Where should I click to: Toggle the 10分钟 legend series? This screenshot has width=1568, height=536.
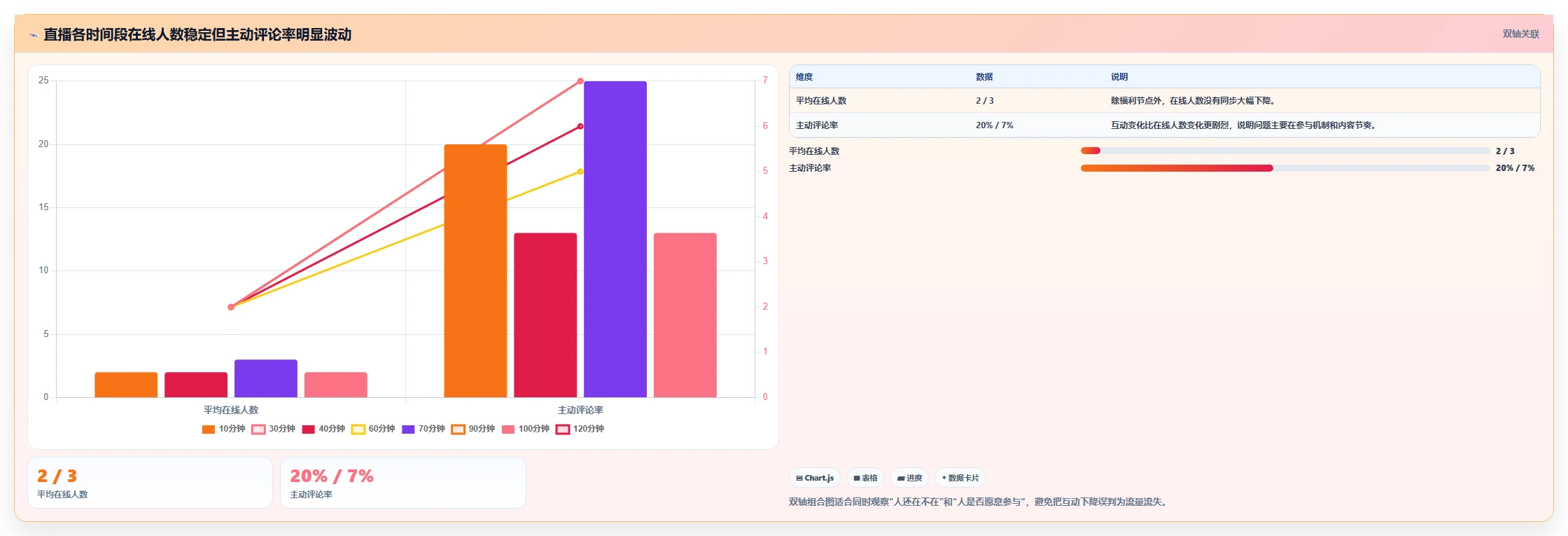coord(223,429)
